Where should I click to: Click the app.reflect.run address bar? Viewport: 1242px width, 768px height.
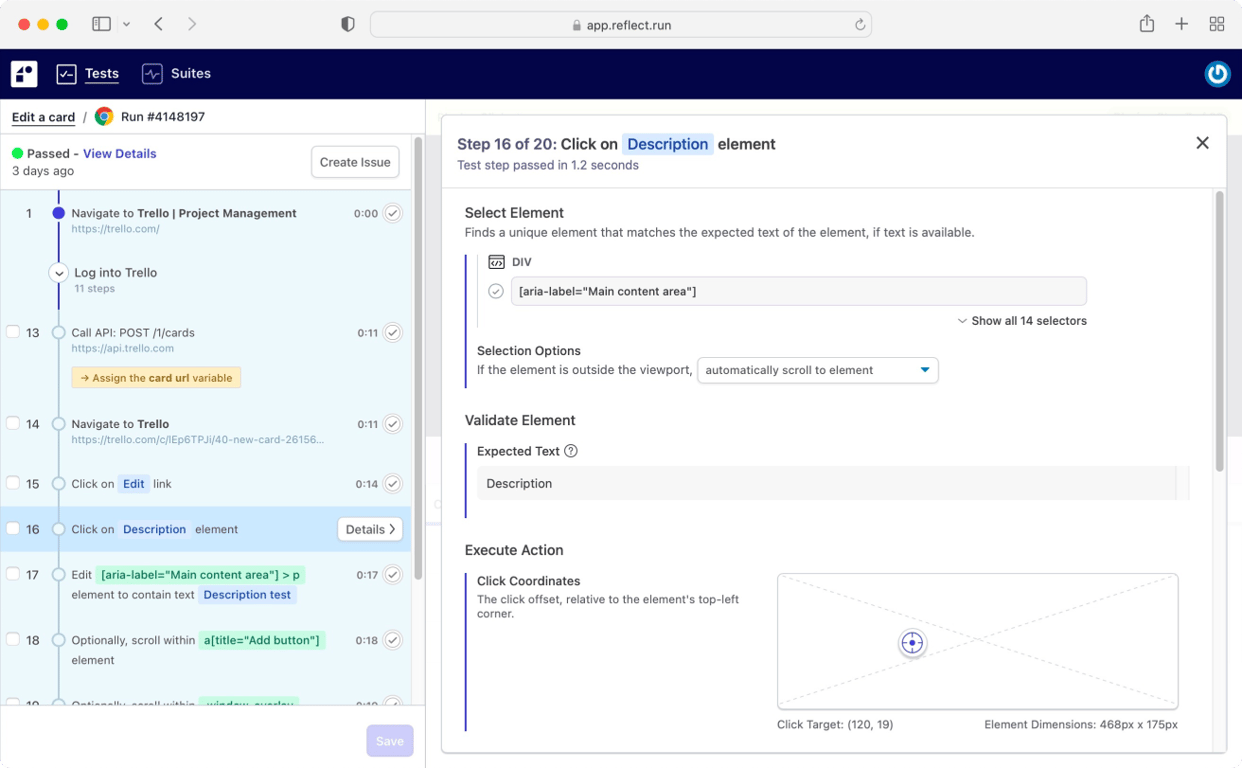tap(621, 25)
